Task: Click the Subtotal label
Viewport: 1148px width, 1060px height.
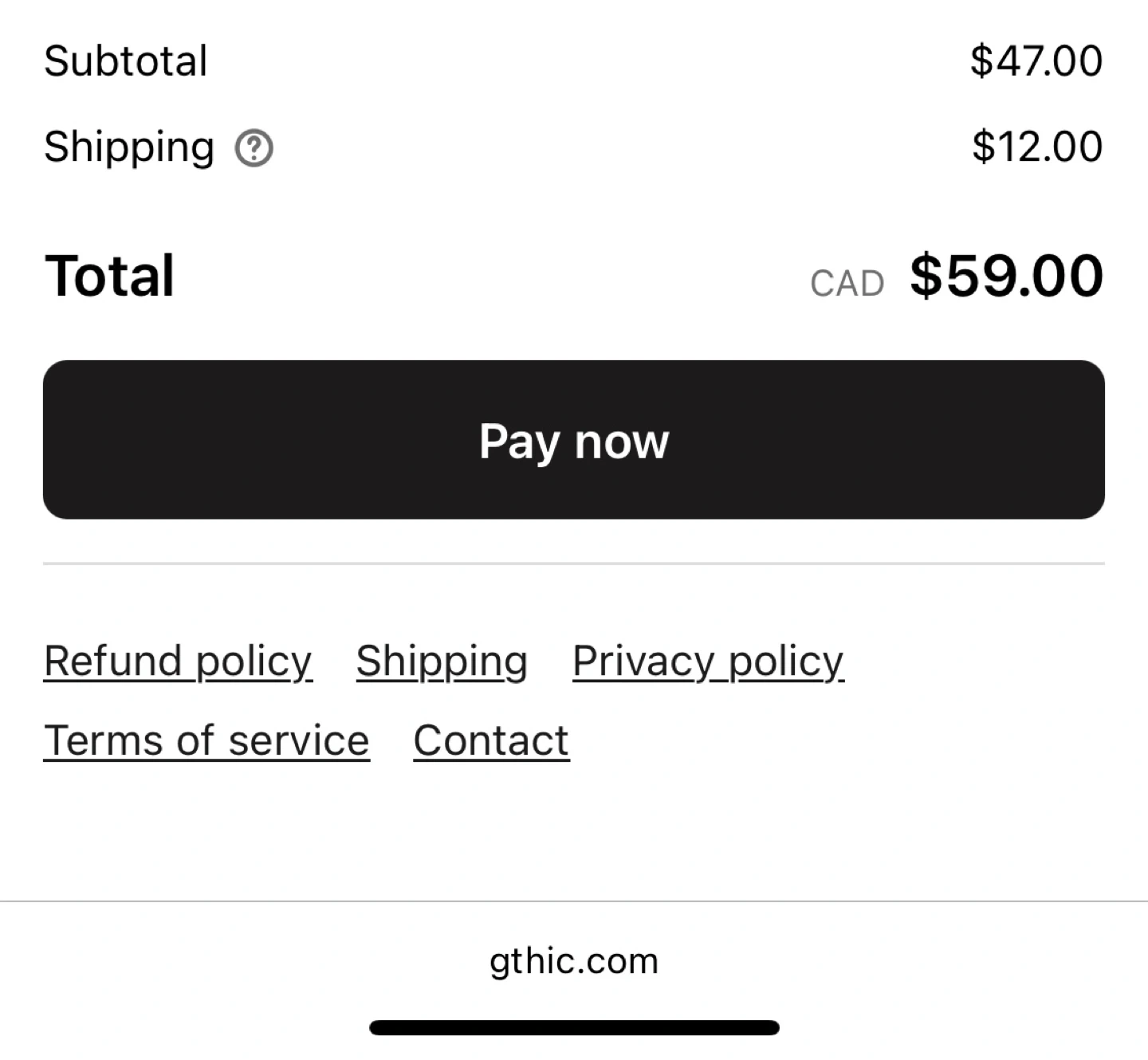Action: pyautogui.click(x=126, y=61)
